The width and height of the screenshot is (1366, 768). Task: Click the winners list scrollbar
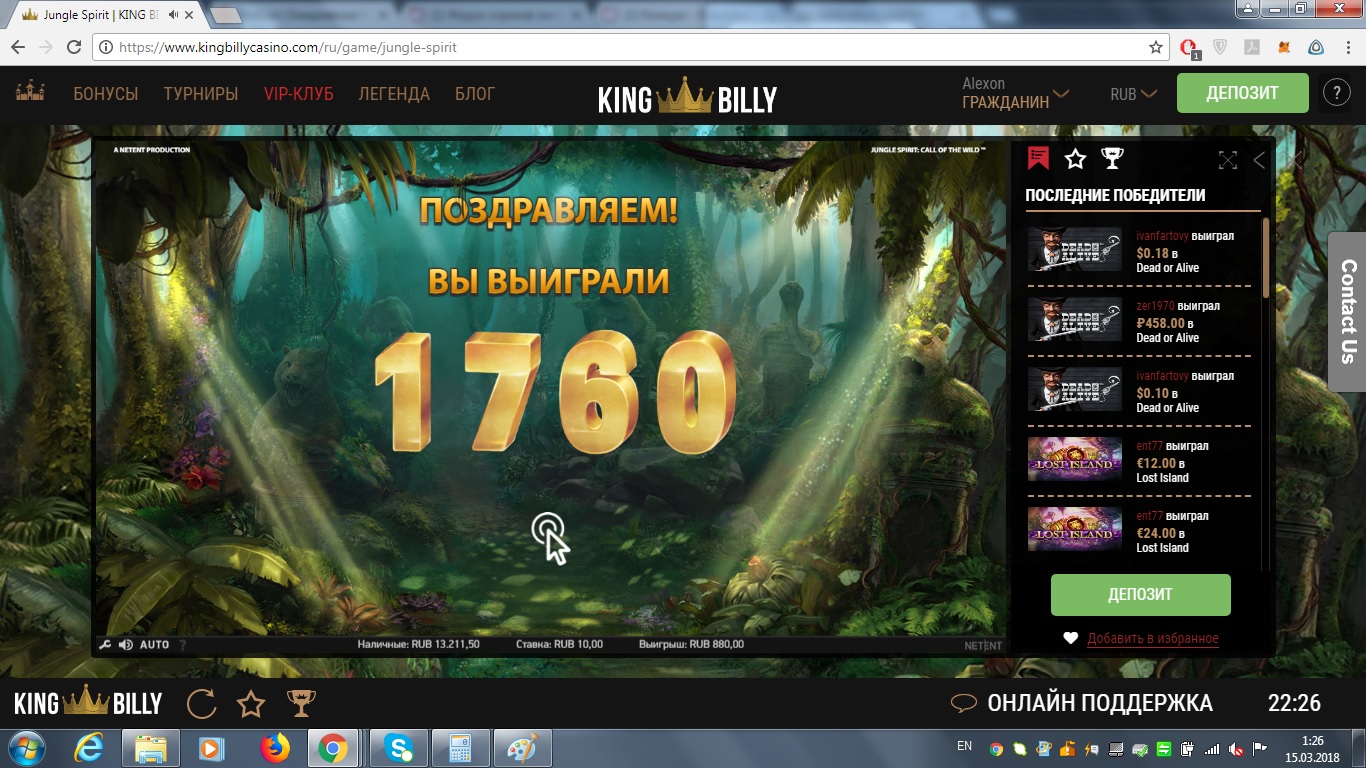1266,257
